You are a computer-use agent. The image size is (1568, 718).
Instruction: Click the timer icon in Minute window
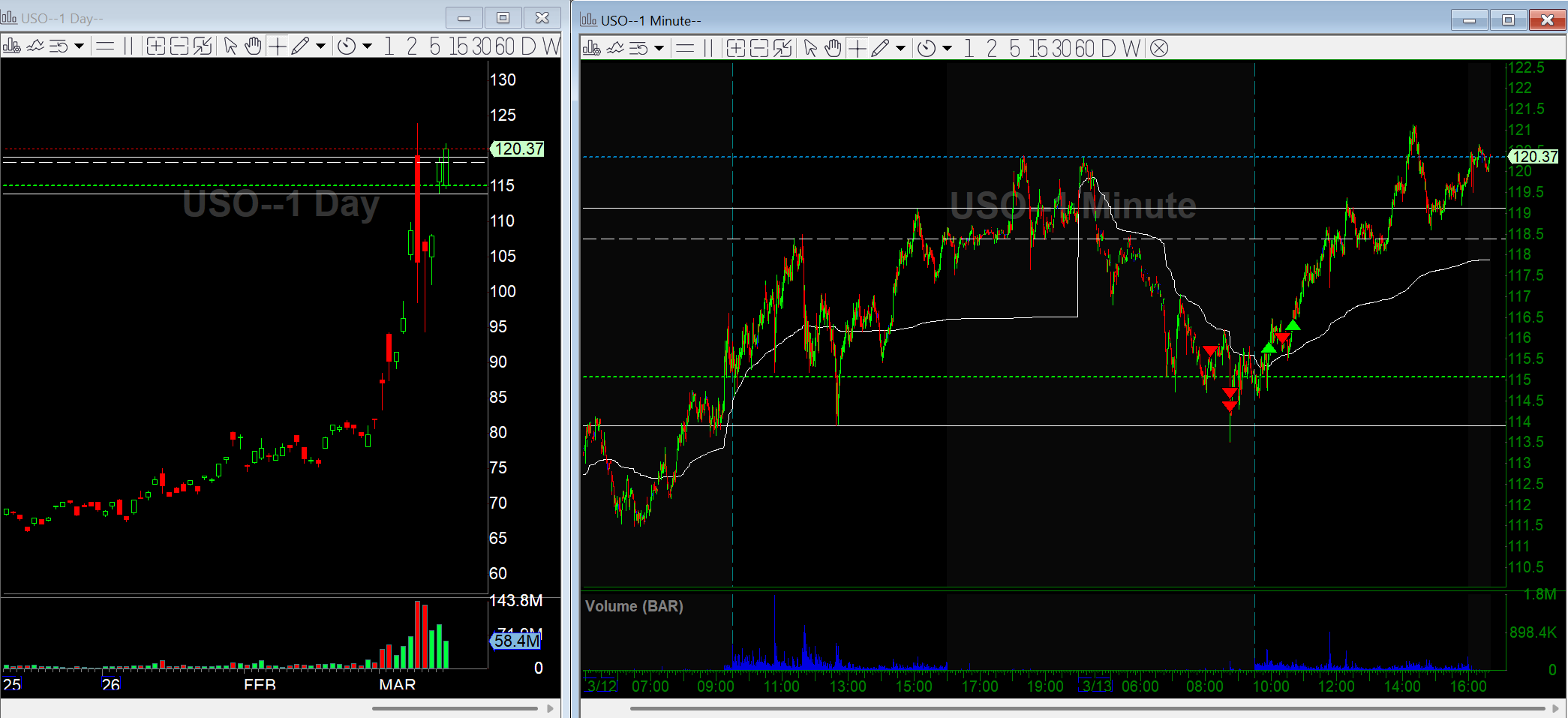point(927,49)
